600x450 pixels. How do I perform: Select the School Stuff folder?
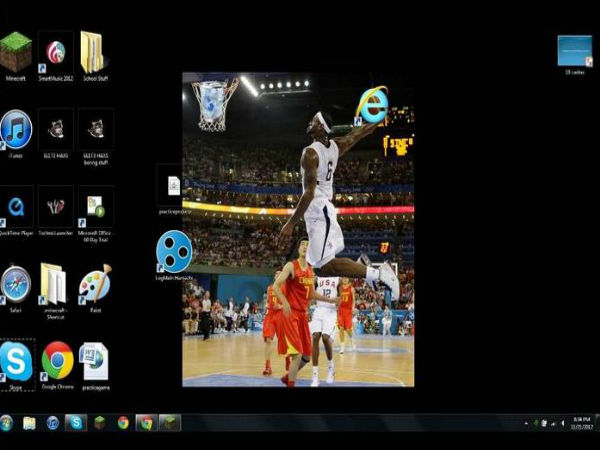click(x=92, y=51)
